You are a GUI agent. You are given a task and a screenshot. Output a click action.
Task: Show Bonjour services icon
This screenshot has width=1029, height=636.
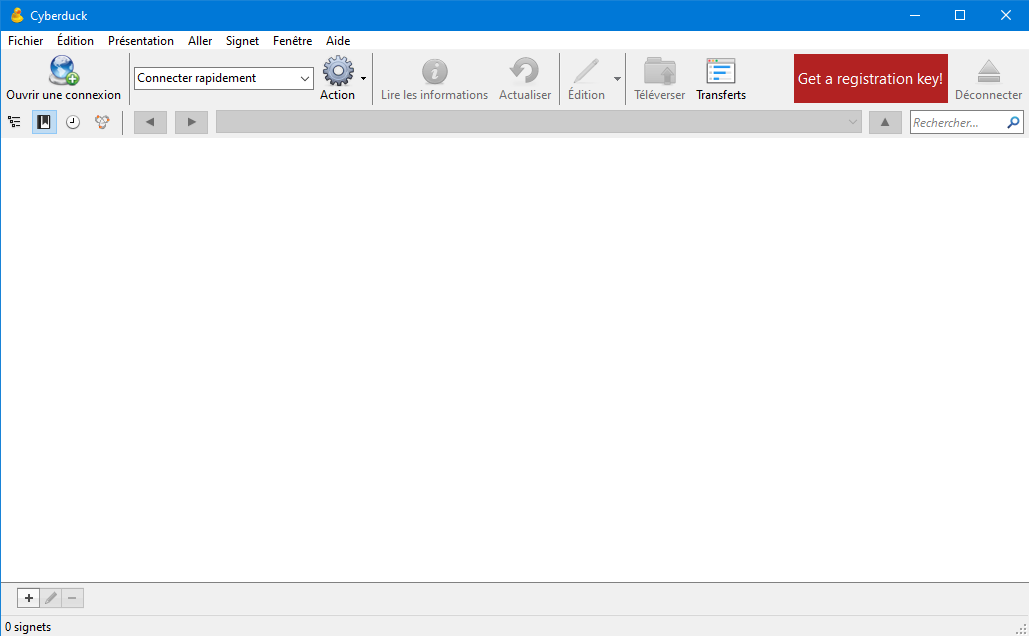pyautogui.click(x=102, y=122)
